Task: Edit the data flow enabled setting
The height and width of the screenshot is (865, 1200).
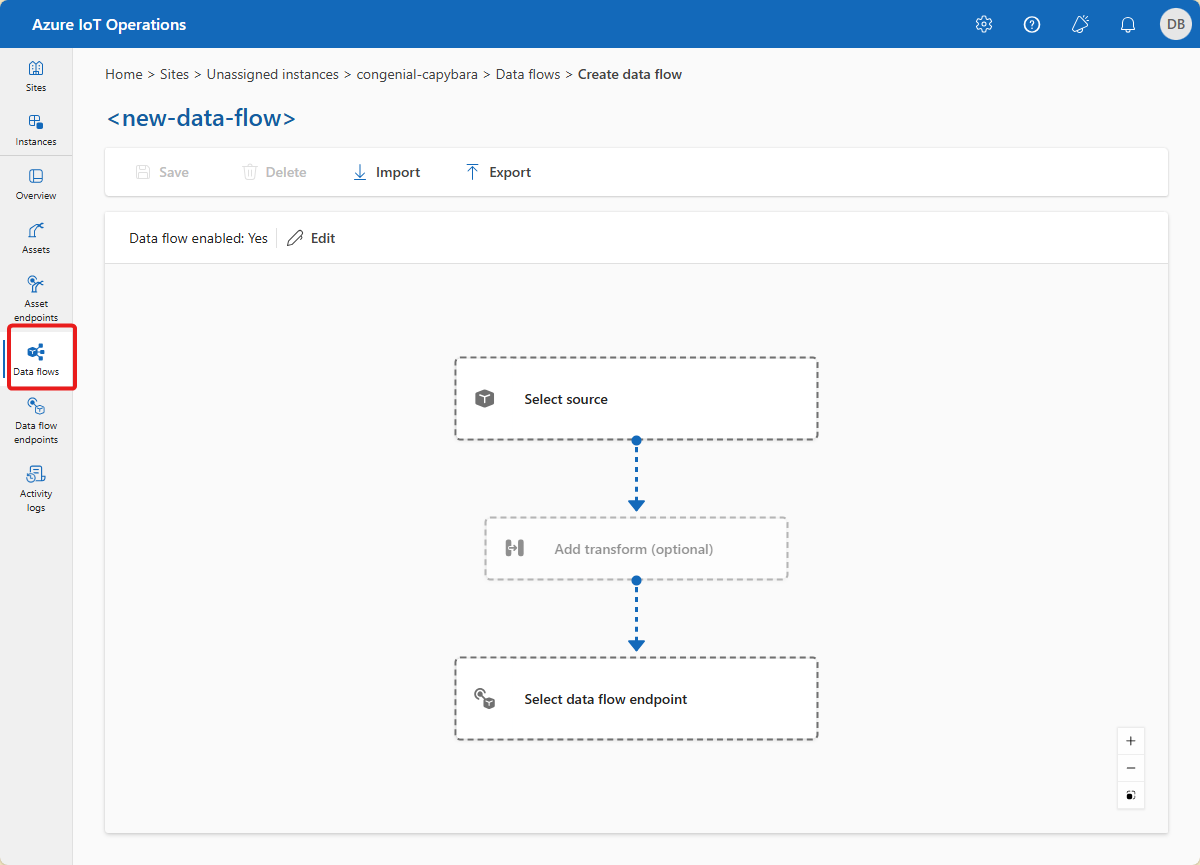Action: click(x=311, y=238)
